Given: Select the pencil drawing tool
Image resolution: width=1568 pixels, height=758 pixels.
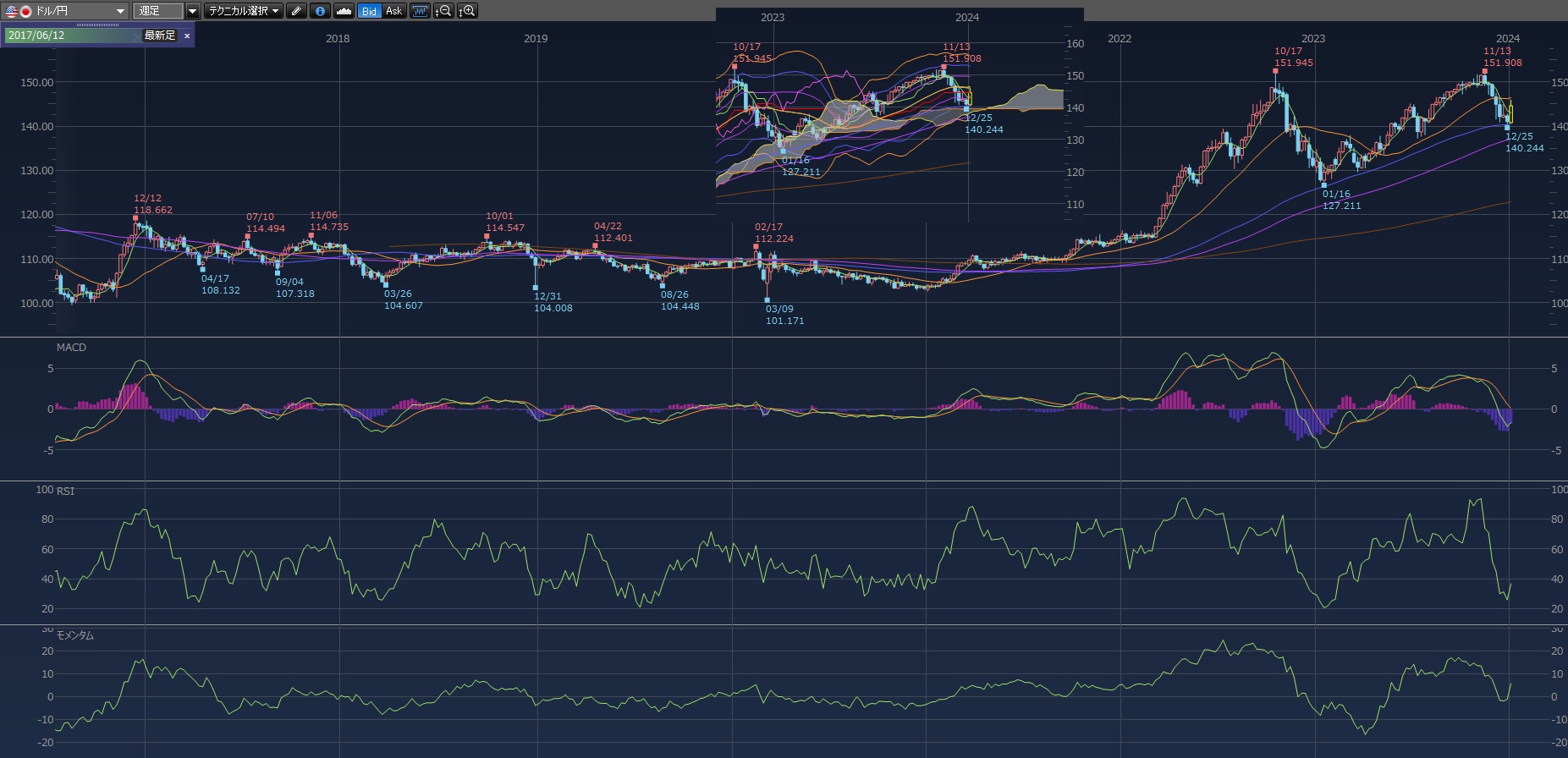Looking at the screenshot, I should click(296, 11).
